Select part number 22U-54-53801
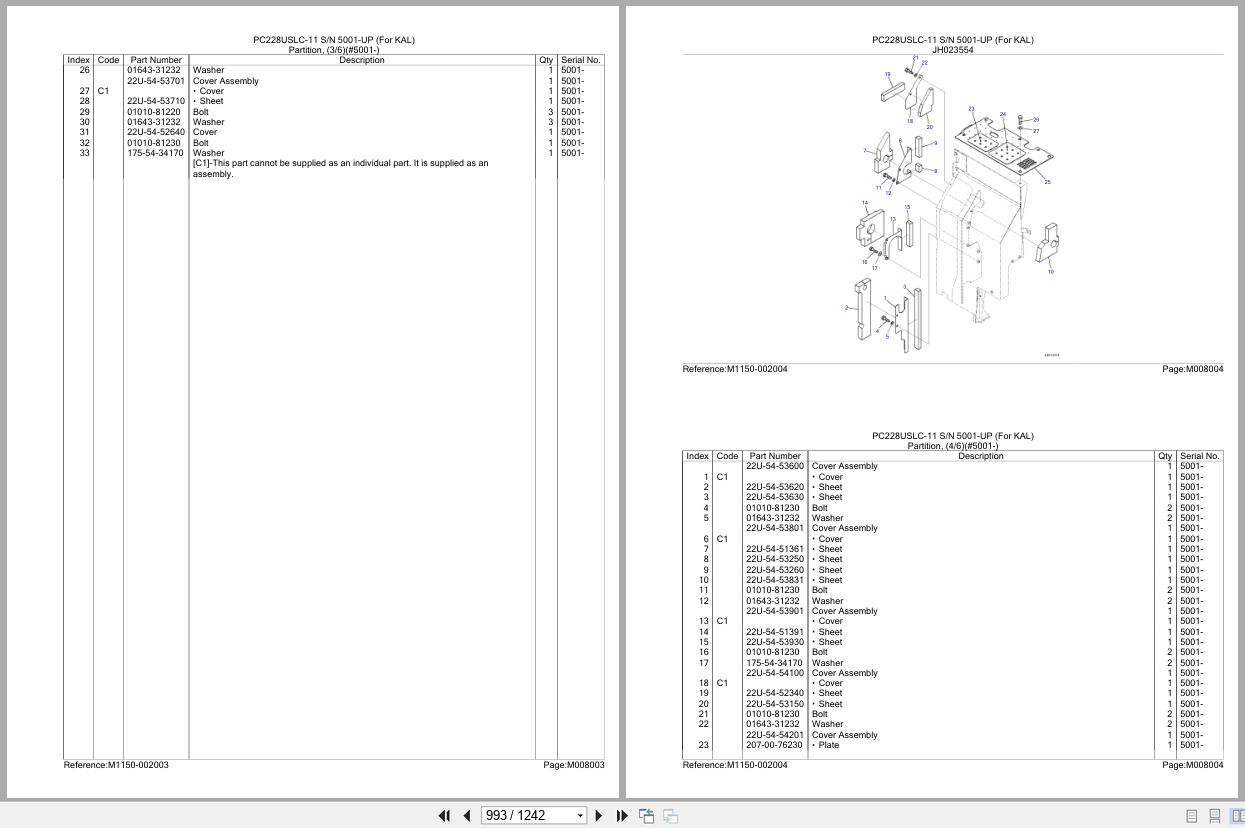This screenshot has width=1245, height=828. (x=774, y=528)
